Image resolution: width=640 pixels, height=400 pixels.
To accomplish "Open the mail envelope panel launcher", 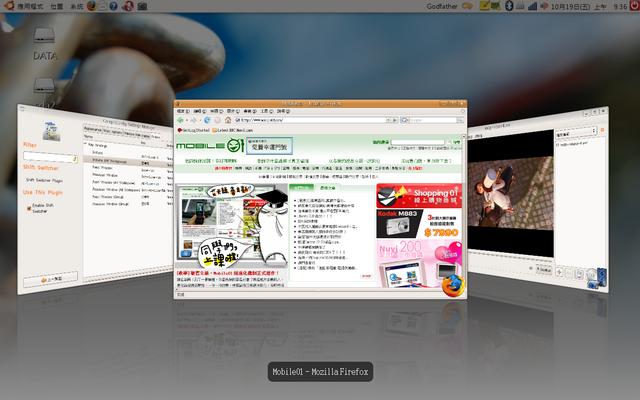I will coord(102,6).
